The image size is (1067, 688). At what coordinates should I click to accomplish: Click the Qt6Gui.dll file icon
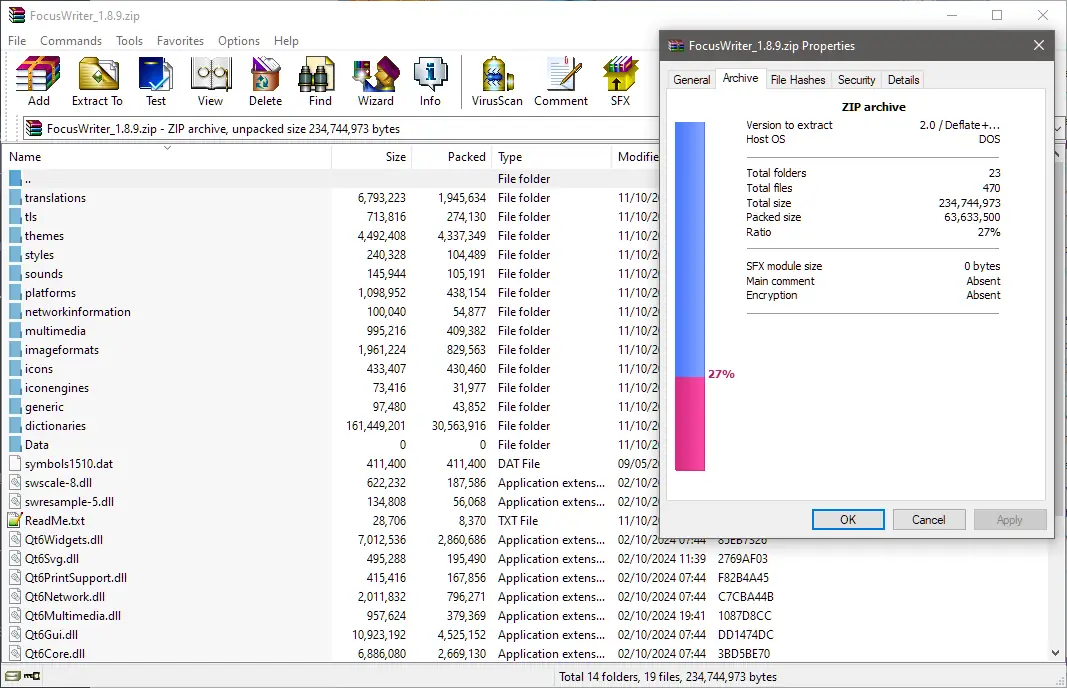point(15,634)
